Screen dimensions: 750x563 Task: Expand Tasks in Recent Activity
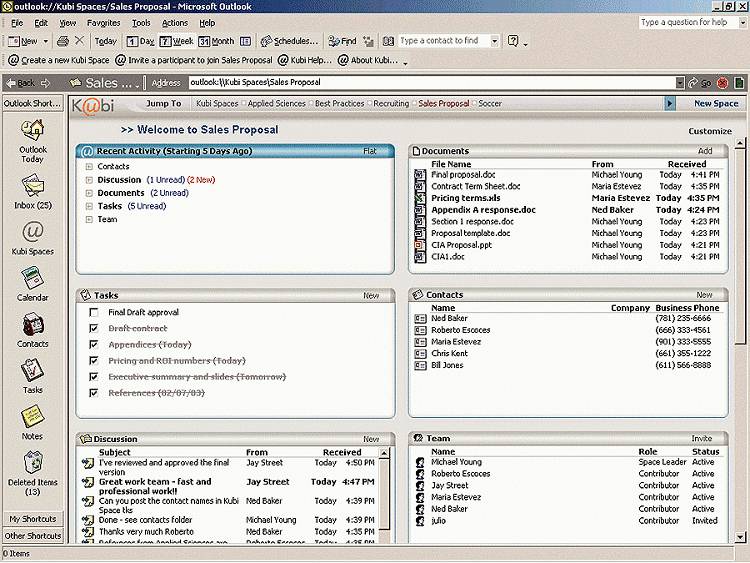(89, 207)
